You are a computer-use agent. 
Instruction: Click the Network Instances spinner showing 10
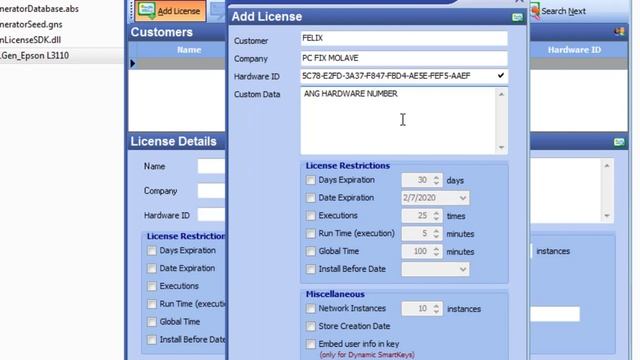coord(422,309)
